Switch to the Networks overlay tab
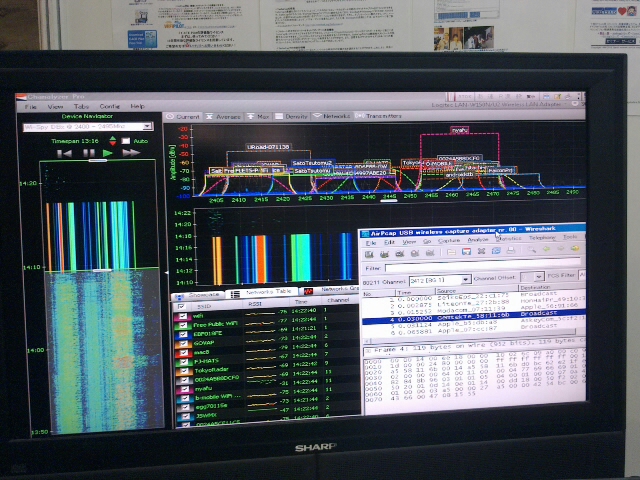 tap(331, 116)
